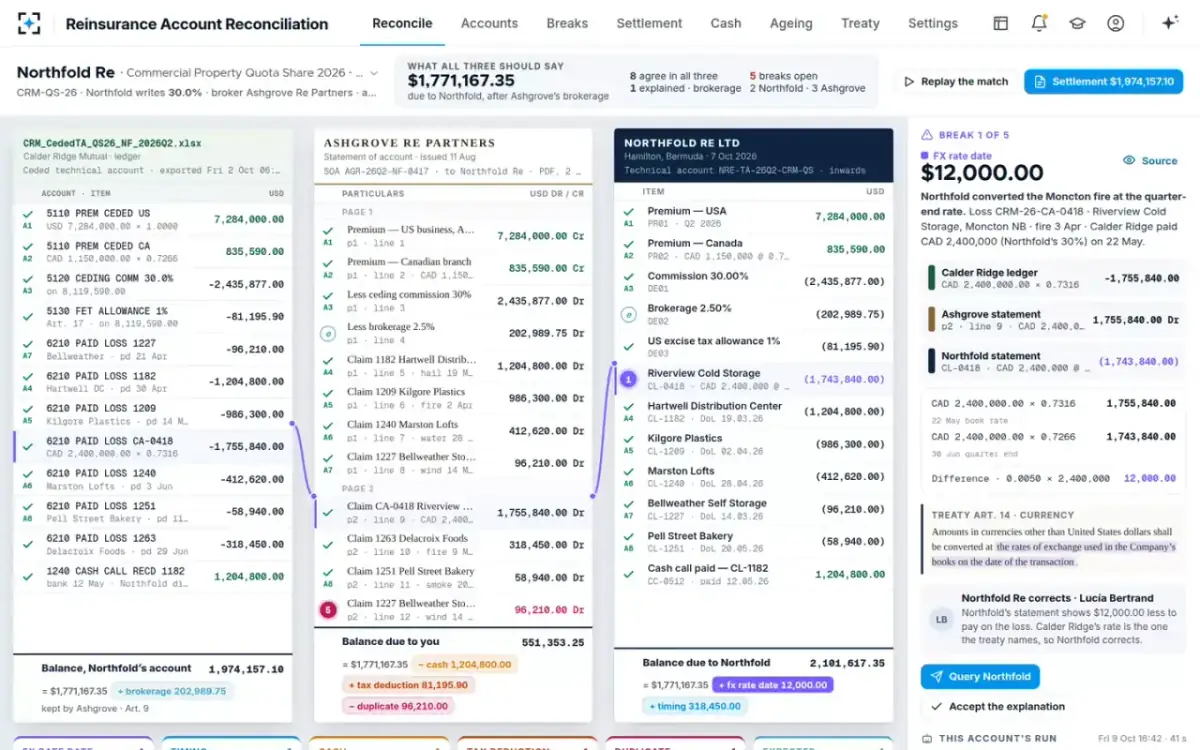Select the Claim 1240 Marston Lofts row
1200x750 pixels.
coord(453,430)
